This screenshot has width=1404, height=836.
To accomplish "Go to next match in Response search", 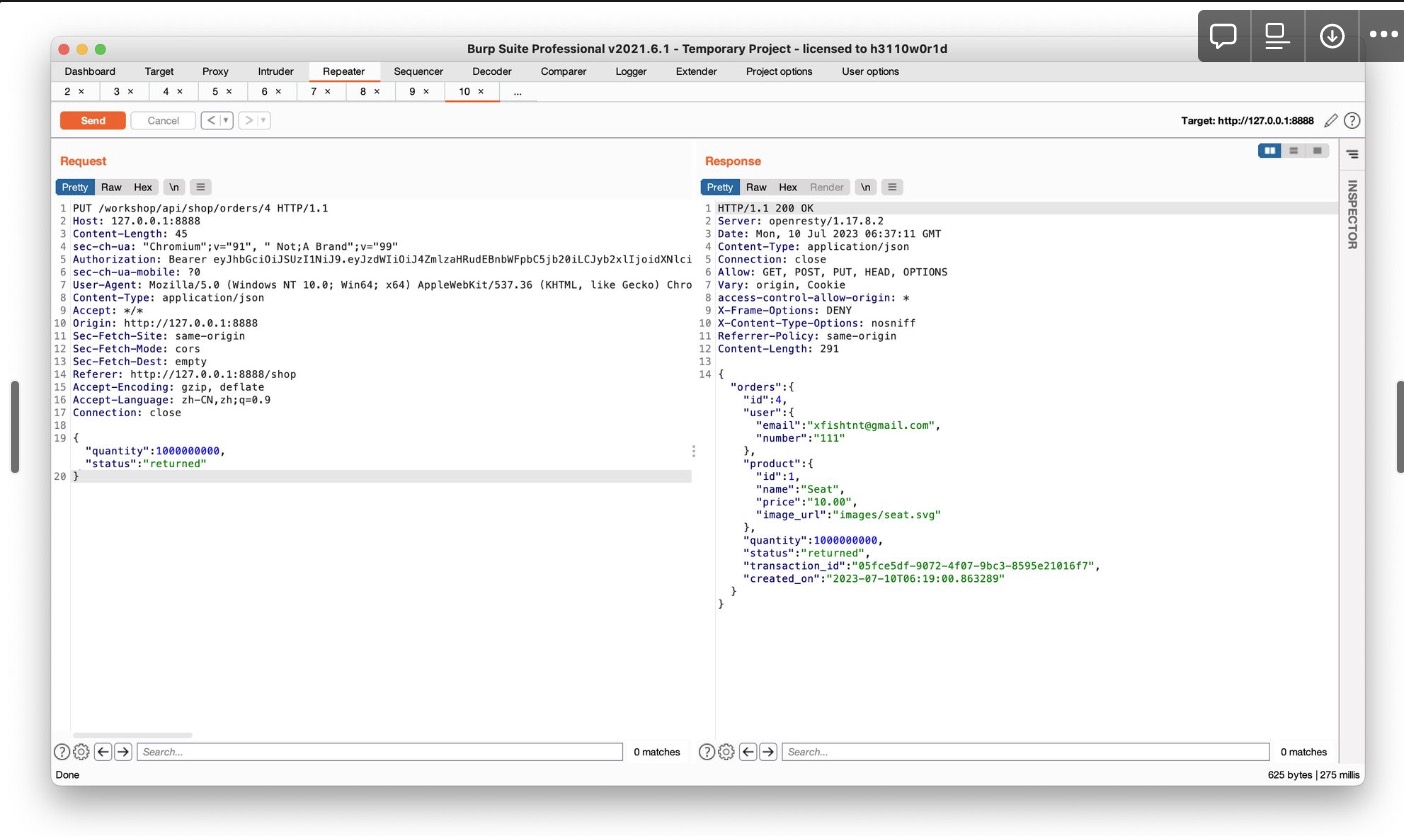I will 768,752.
